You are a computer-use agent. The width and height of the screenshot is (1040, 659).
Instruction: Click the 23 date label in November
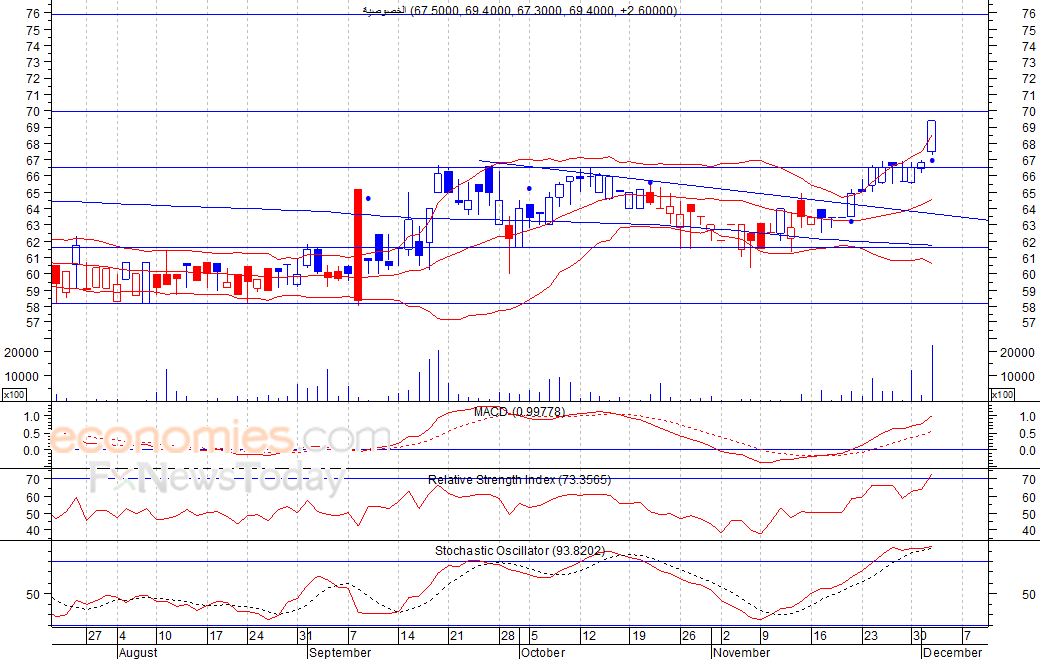871,636
